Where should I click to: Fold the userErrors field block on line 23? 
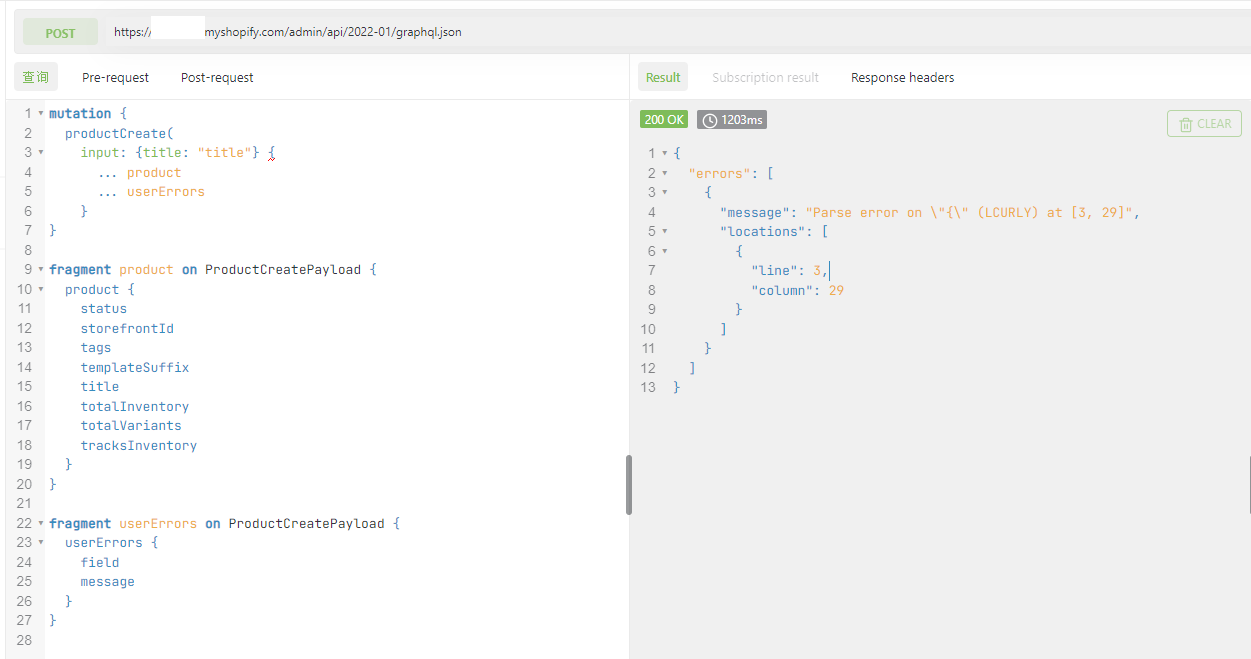point(40,543)
